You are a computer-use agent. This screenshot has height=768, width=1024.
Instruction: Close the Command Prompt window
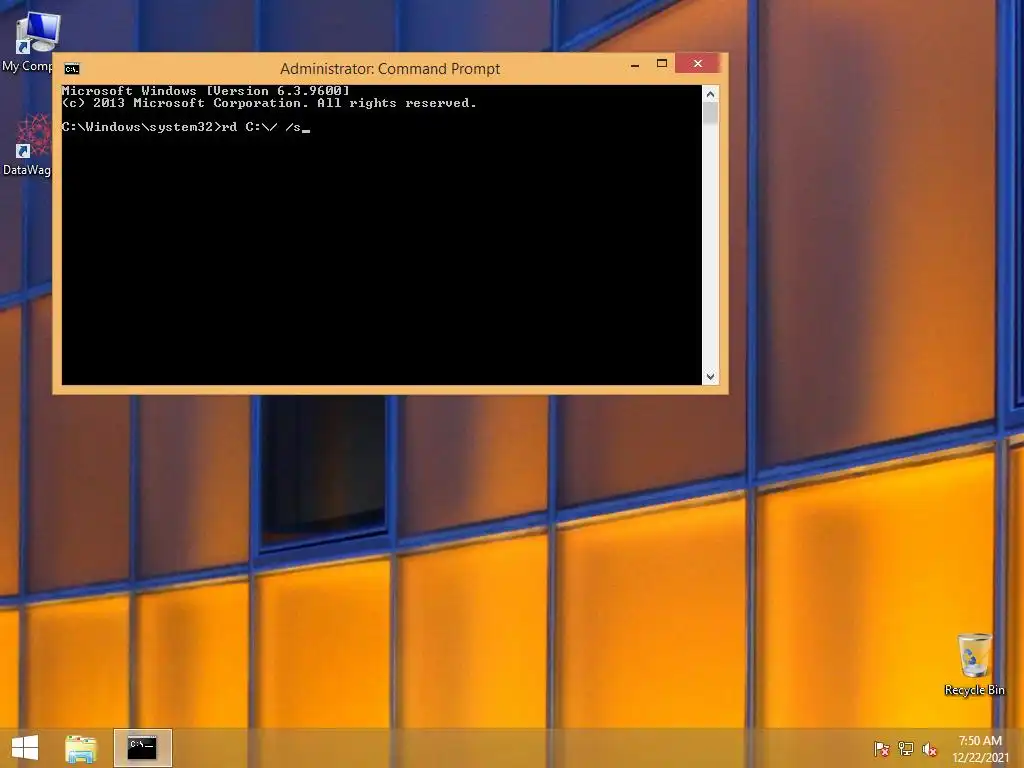pyautogui.click(x=697, y=63)
